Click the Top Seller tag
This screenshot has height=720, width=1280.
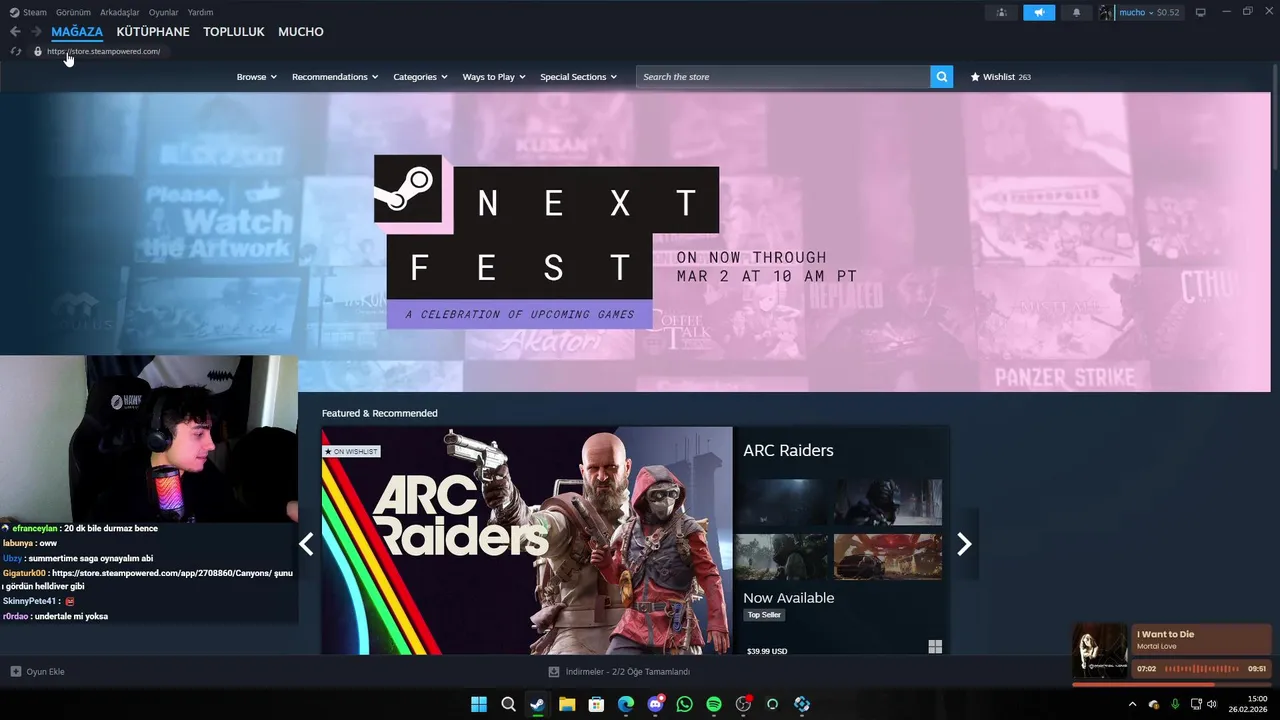(764, 615)
